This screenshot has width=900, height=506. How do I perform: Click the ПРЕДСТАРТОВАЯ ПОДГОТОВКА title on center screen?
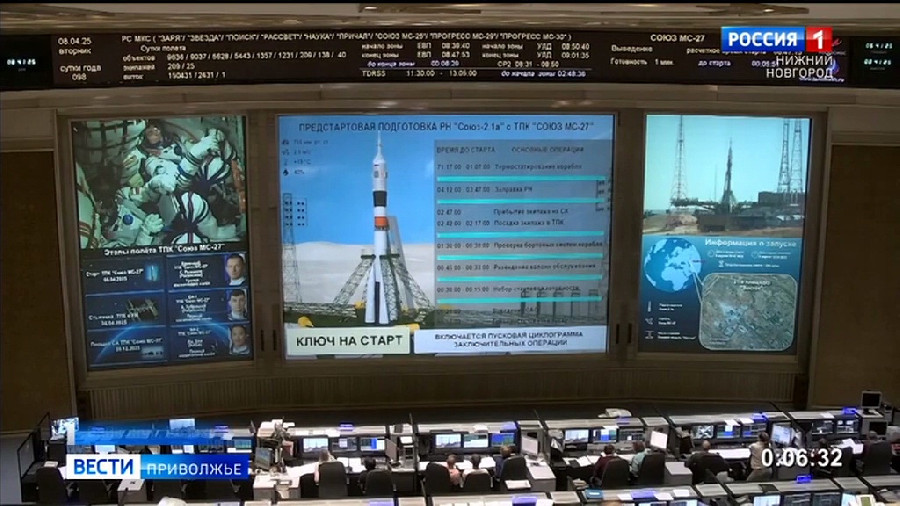point(446,127)
